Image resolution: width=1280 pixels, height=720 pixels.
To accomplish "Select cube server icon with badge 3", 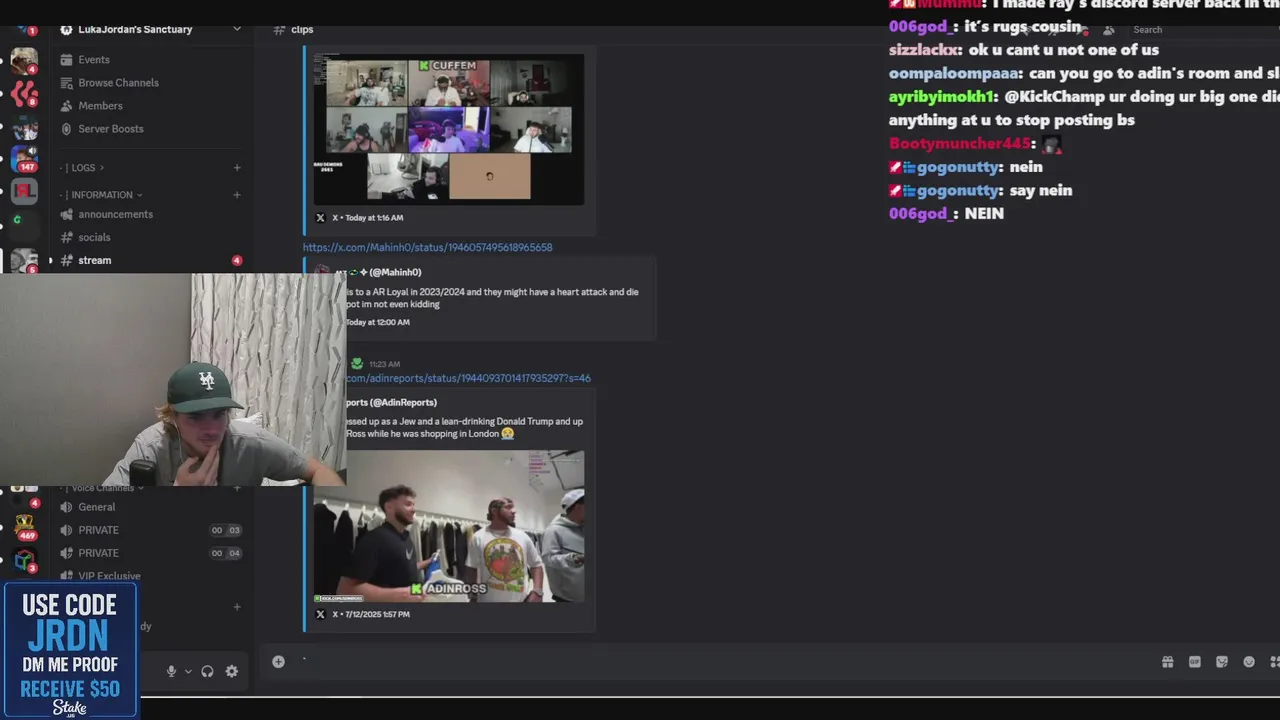I will click(x=24, y=559).
